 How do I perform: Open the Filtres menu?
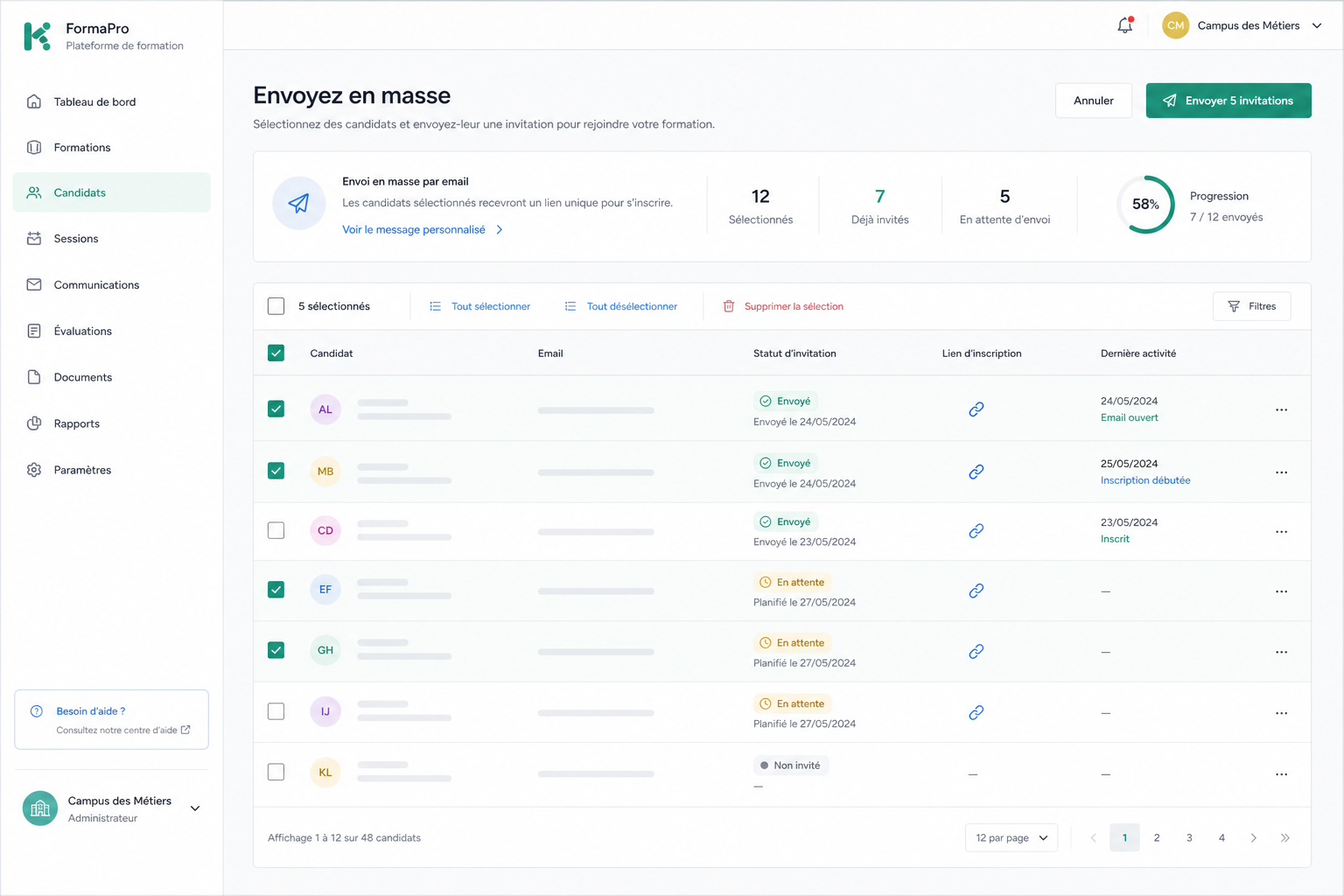pyautogui.click(x=1252, y=306)
